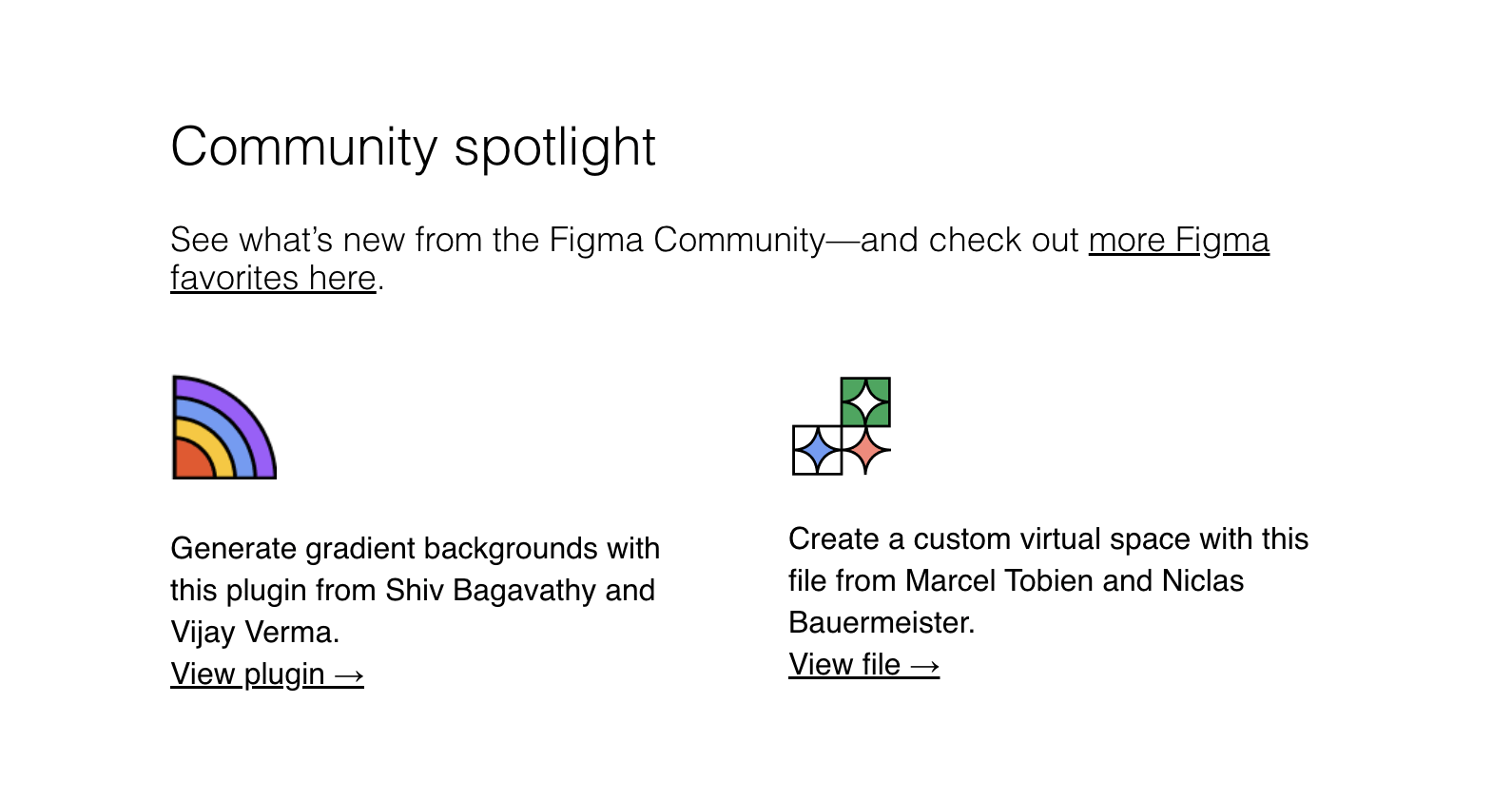Click the Community spotlight heading

click(x=413, y=147)
